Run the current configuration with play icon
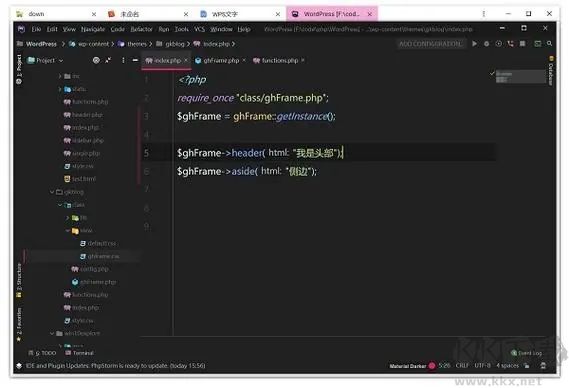The height and width of the screenshot is (388, 569). (474, 44)
